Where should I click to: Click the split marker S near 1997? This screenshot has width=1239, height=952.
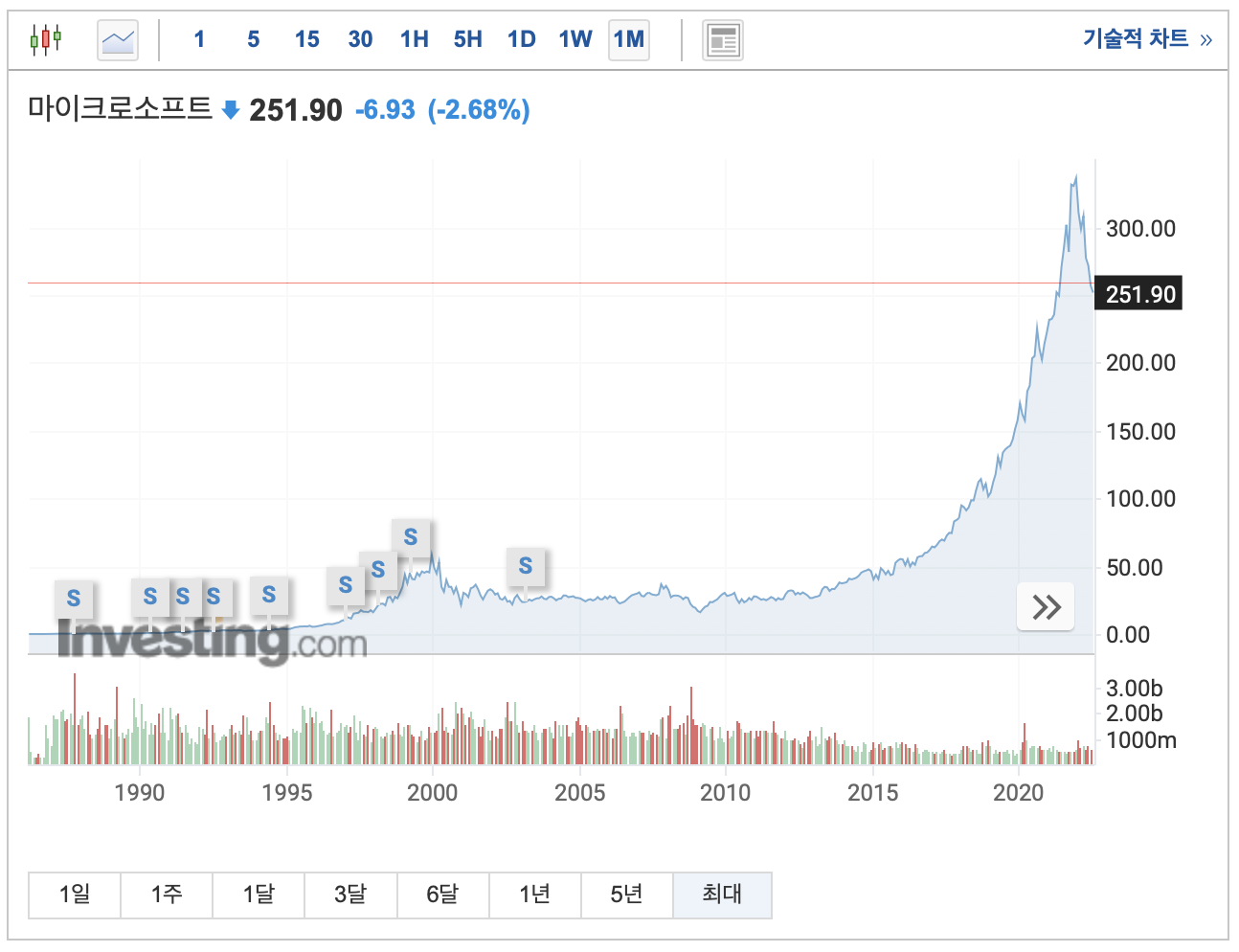coord(346,584)
